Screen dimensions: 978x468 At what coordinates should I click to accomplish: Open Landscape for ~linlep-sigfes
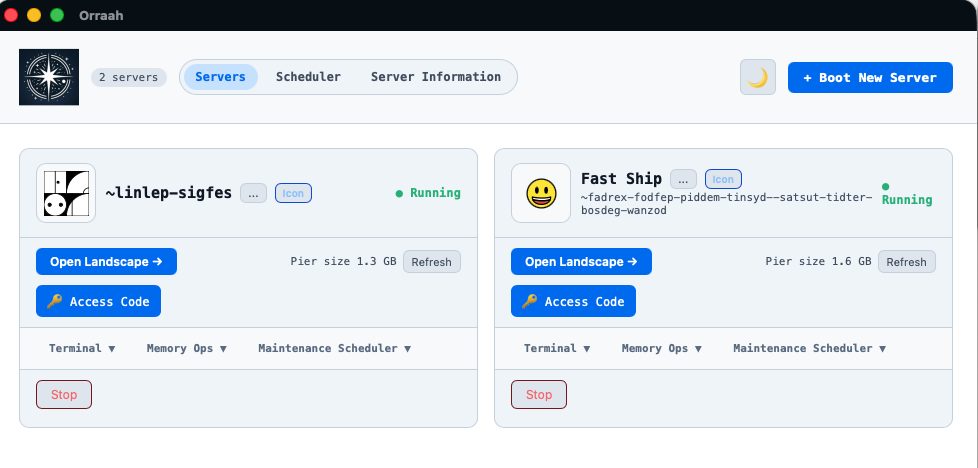point(107,261)
